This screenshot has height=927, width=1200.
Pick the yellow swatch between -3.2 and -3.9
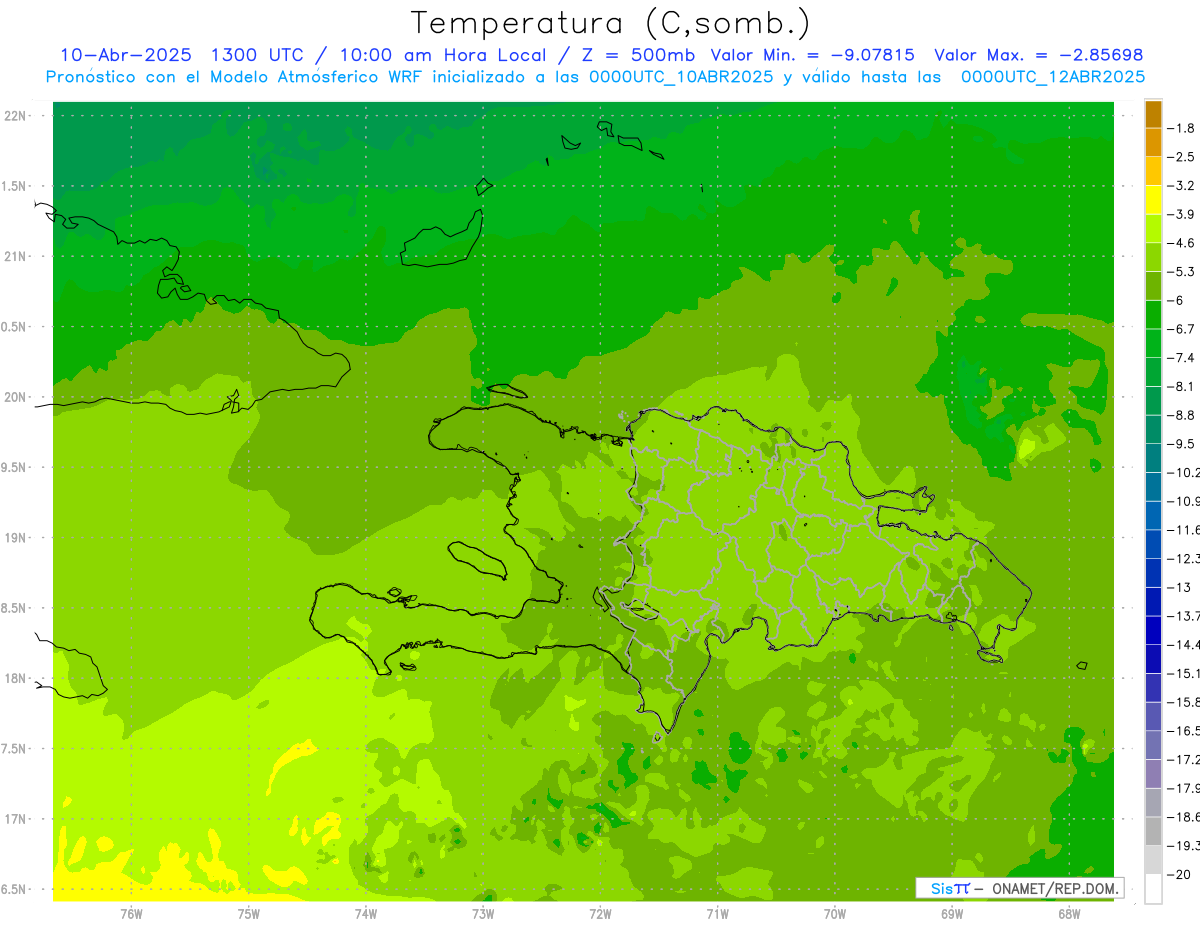tap(1153, 200)
